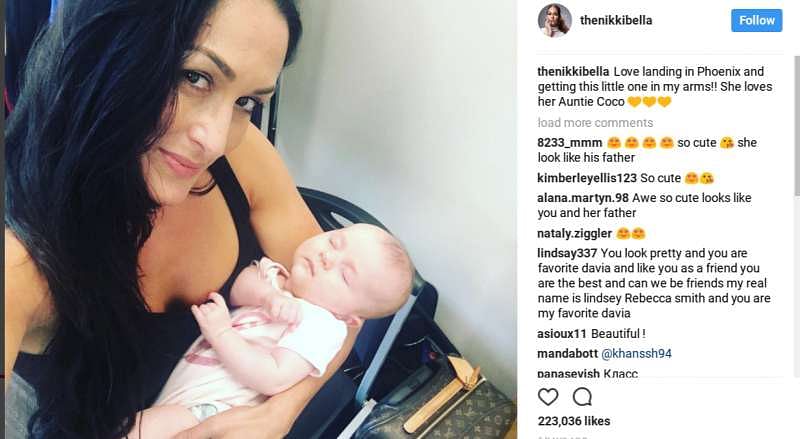Click the Follow button
800x439 pixels.
pos(757,20)
